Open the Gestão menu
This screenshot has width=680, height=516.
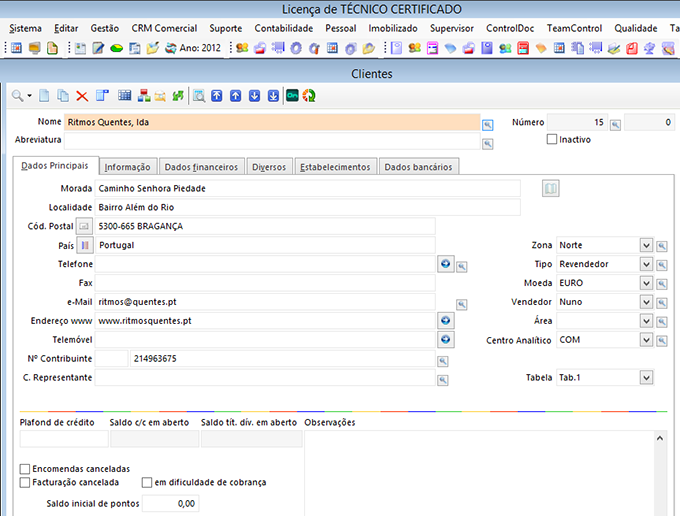(x=105, y=28)
